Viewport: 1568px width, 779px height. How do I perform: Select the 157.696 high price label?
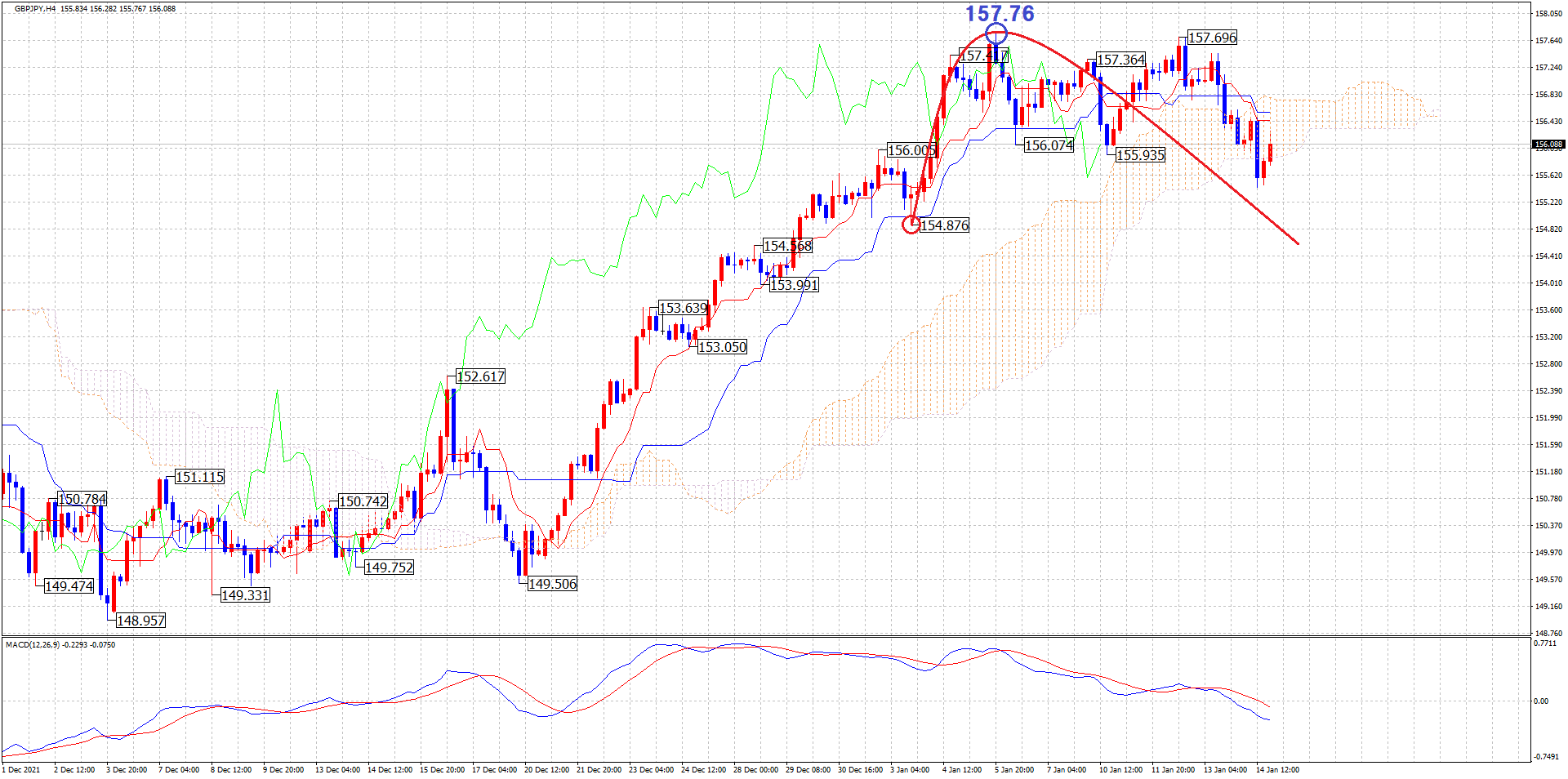point(1212,38)
